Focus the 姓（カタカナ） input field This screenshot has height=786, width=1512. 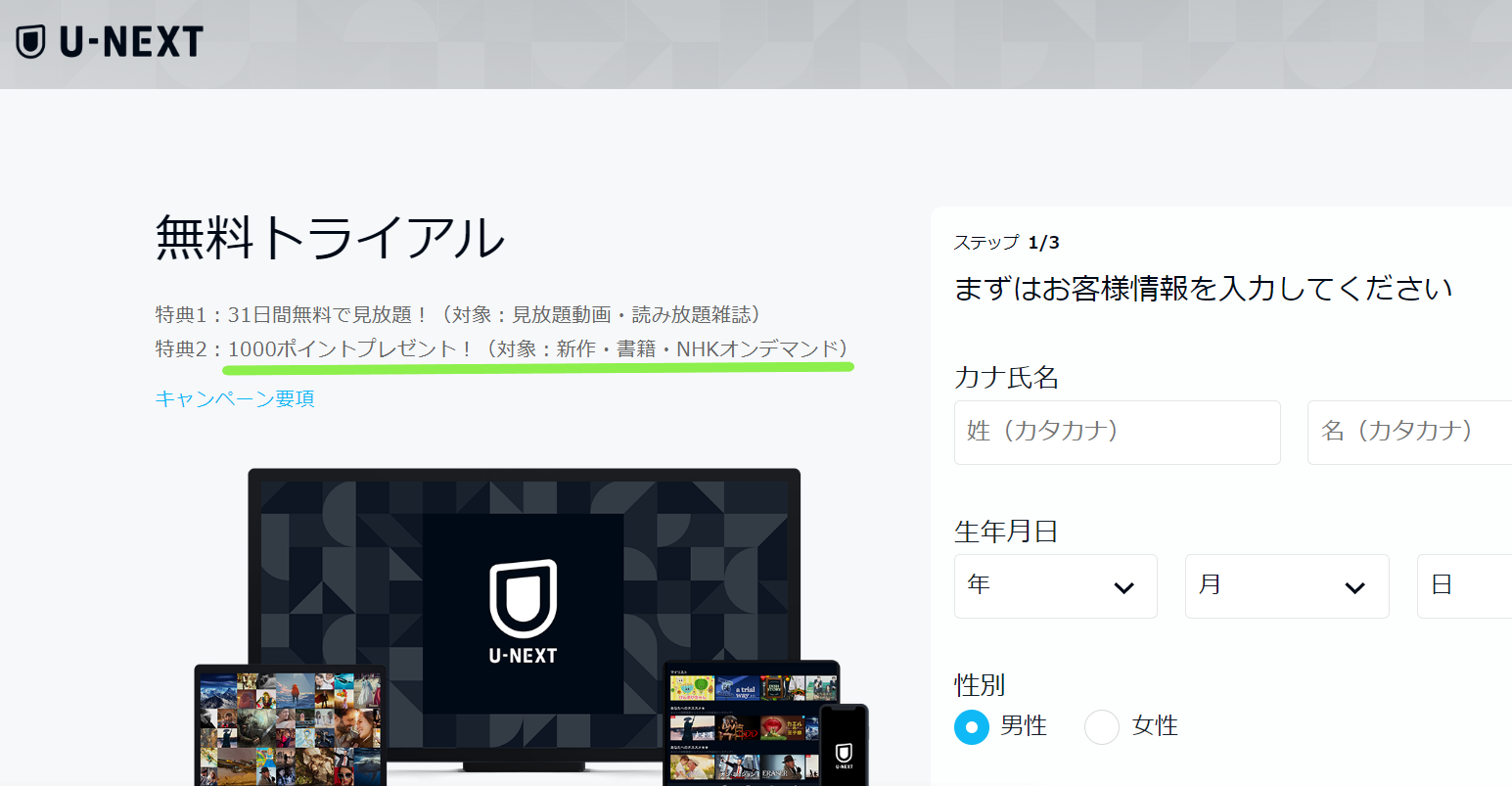(1117, 432)
